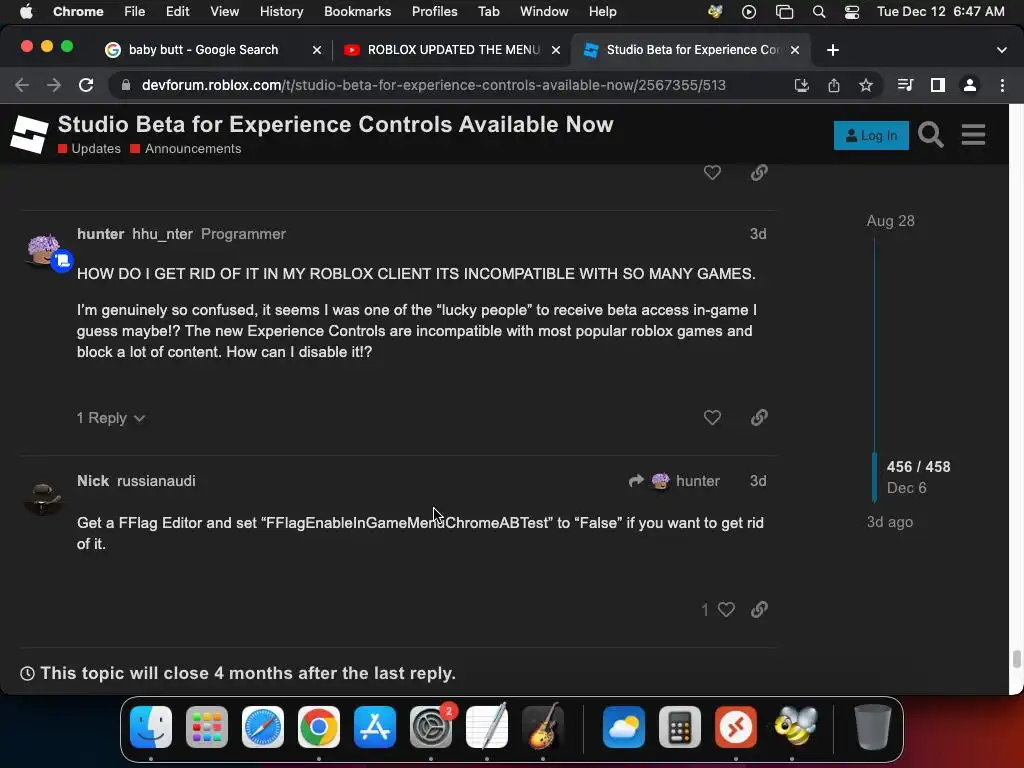Click the share page icon in address bar
The height and width of the screenshot is (768, 1024).
tap(834, 85)
